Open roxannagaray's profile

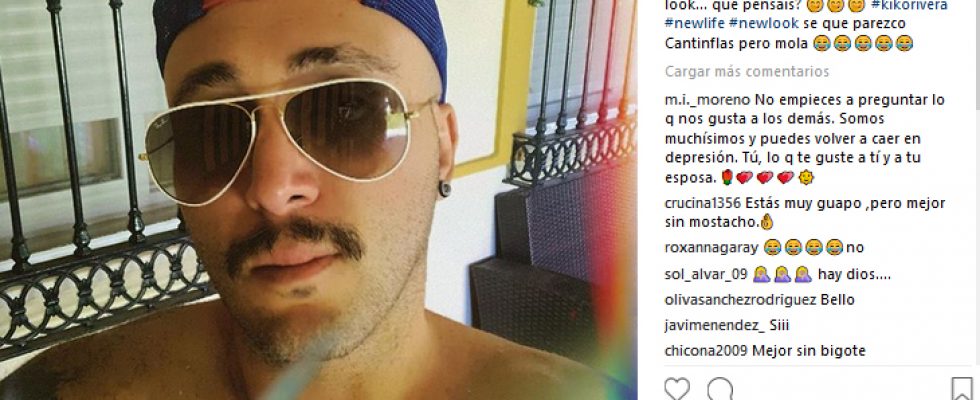coord(711,248)
